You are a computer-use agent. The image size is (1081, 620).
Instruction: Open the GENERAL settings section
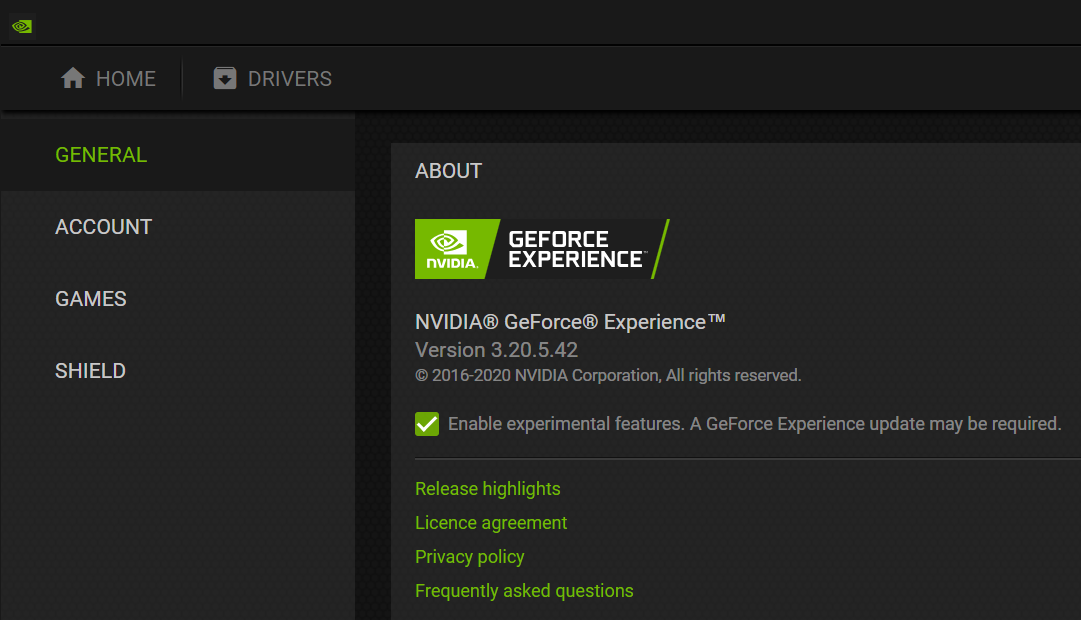tap(101, 155)
